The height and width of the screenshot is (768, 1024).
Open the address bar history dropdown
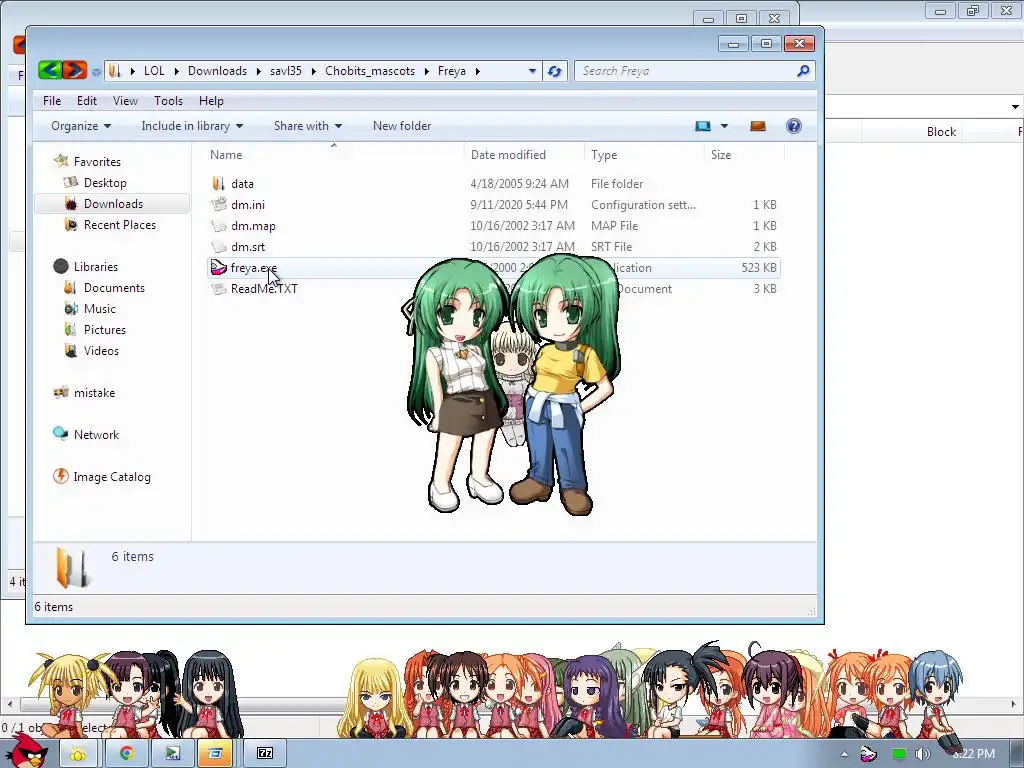(x=532, y=71)
